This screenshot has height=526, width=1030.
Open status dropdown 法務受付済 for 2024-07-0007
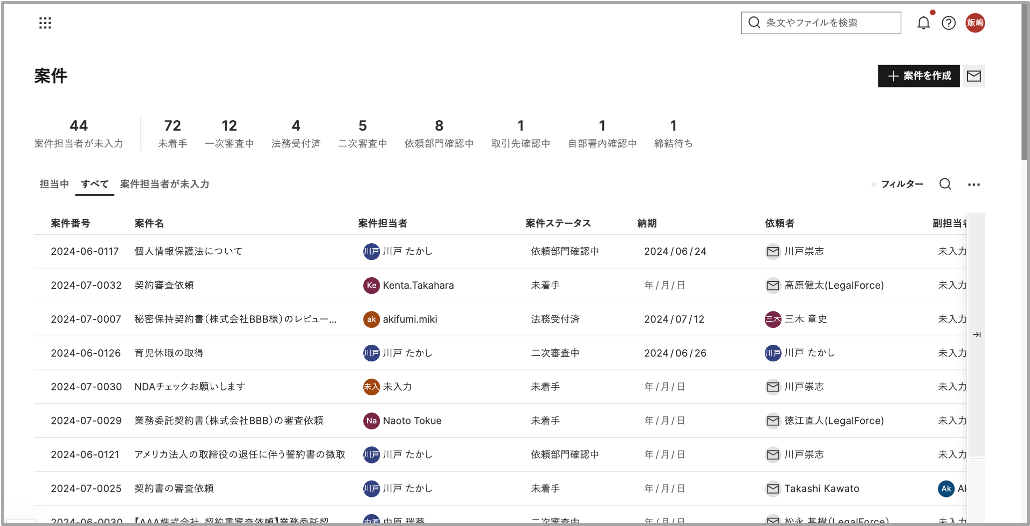click(555, 319)
